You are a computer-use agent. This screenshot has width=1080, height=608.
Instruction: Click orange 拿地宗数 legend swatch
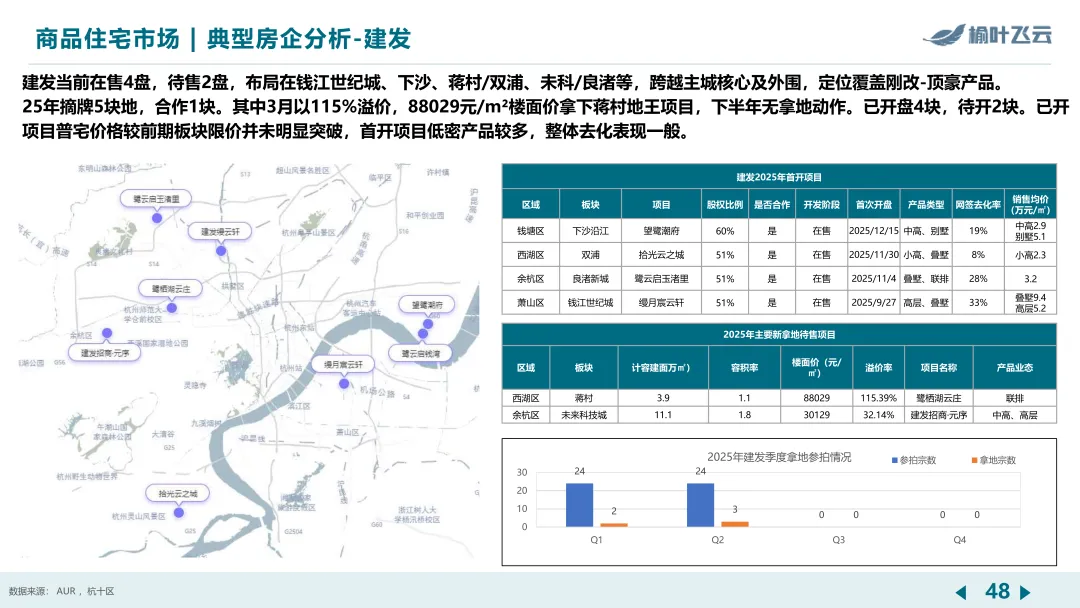coord(975,460)
